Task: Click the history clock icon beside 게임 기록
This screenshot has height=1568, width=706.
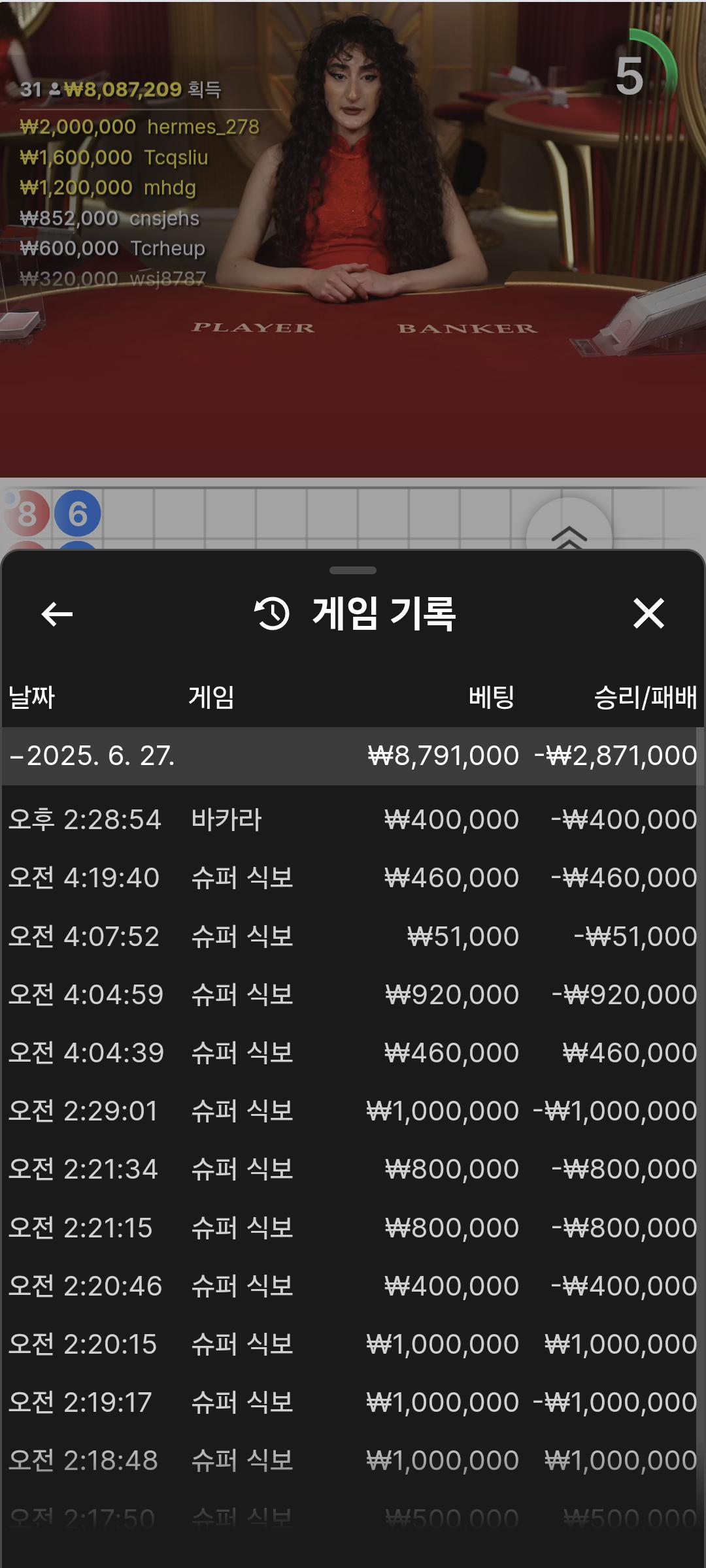Action: 272,613
